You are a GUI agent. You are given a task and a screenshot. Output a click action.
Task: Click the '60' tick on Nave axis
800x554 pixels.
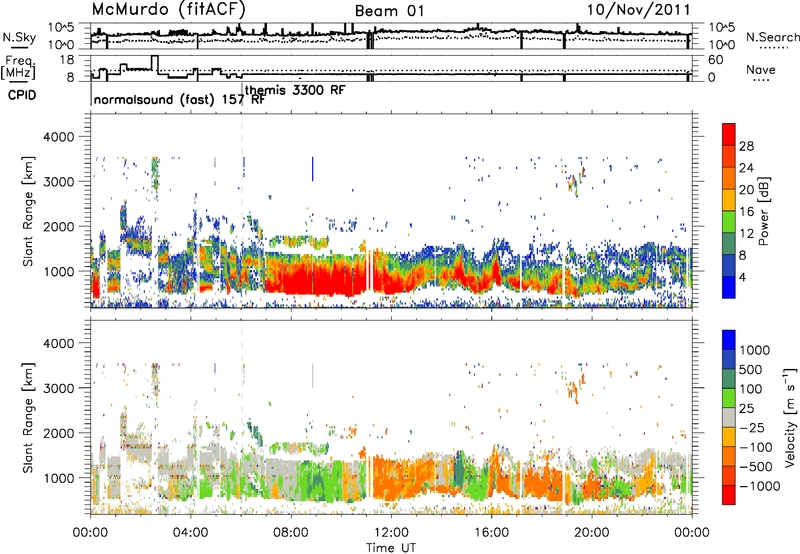(715, 60)
